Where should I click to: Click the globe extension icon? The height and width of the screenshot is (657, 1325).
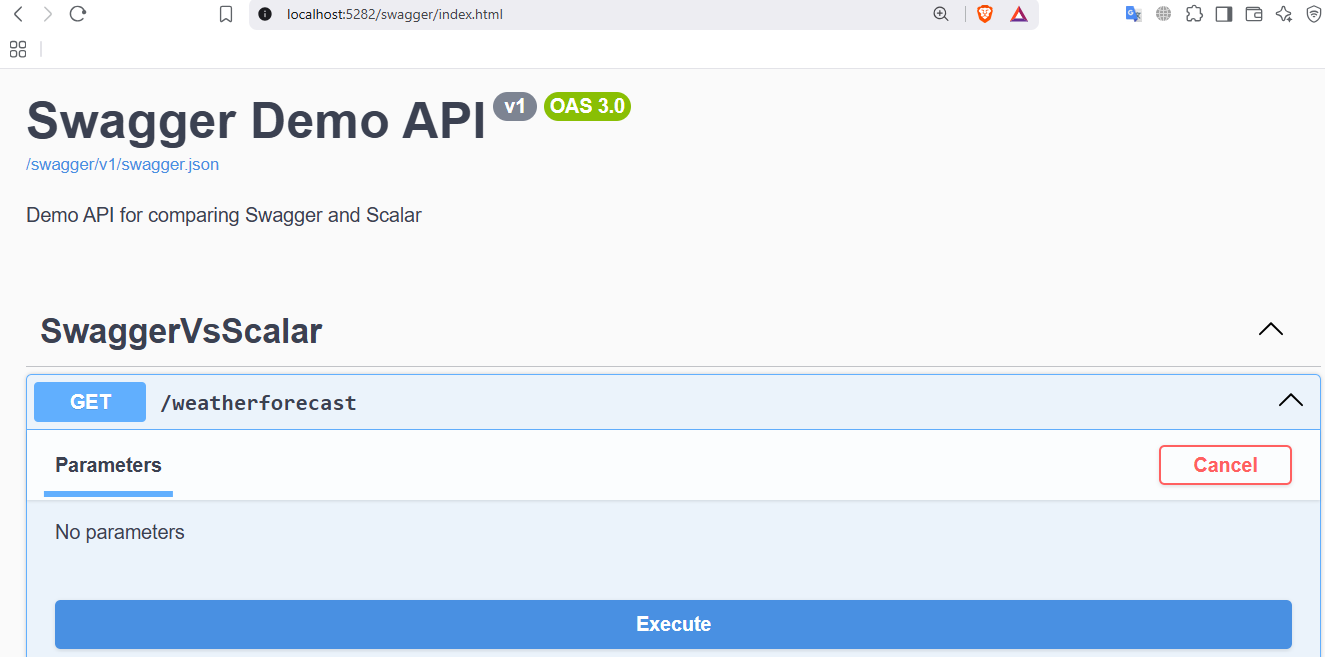[1163, 14]
